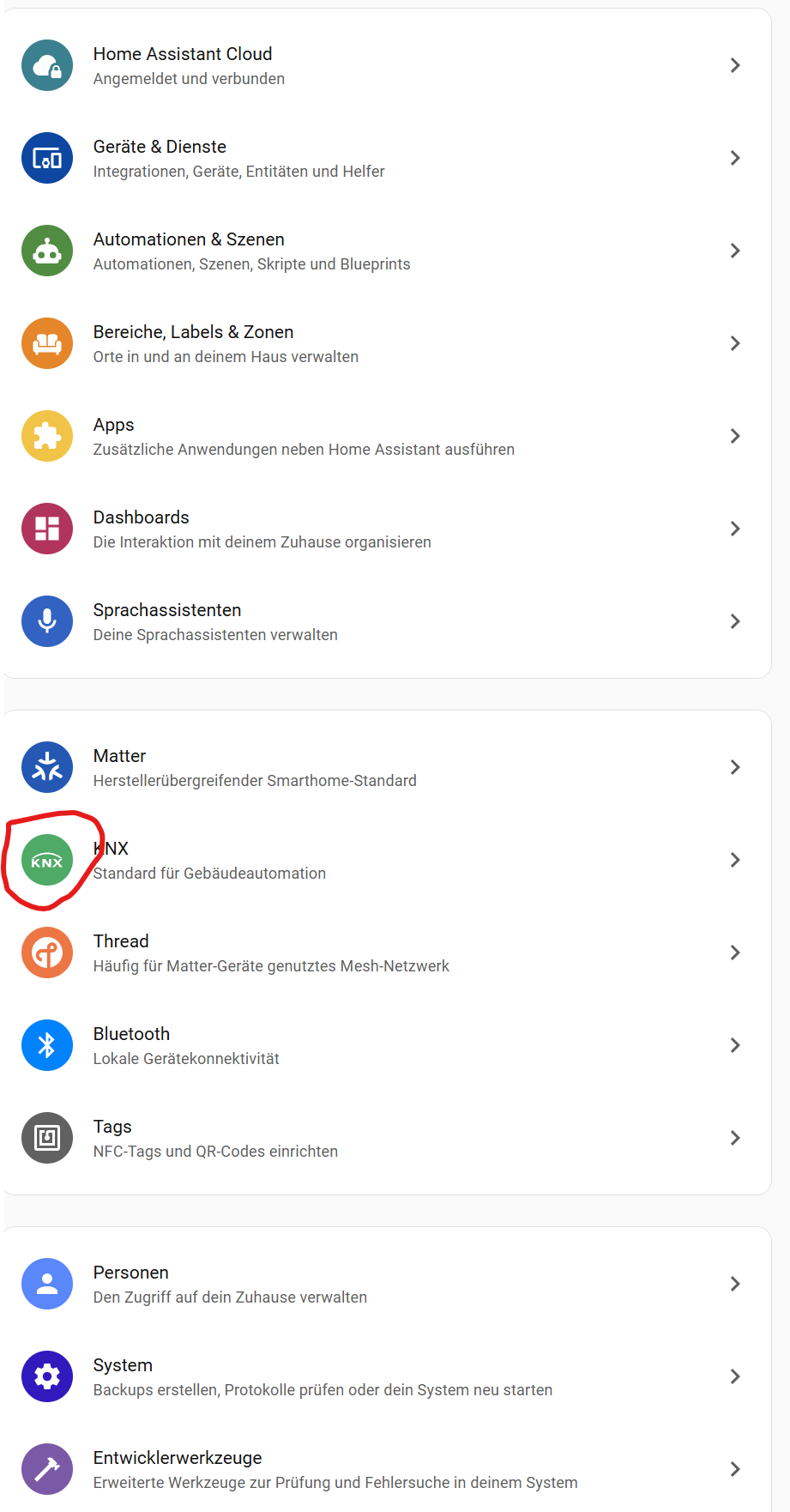Open the Bluetooth title link

pos(131,1034)
